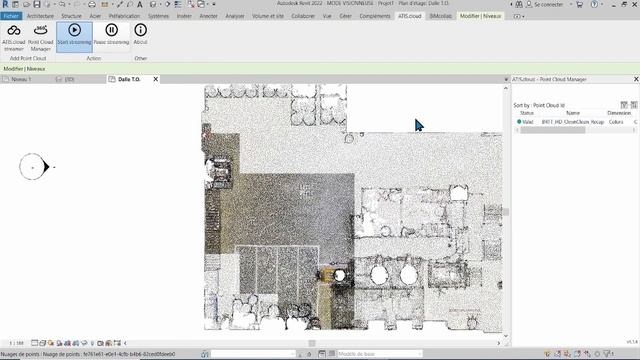Viewport: 640px width, 360px height.
Task: Click the Status column header
Action: [527, 113]
